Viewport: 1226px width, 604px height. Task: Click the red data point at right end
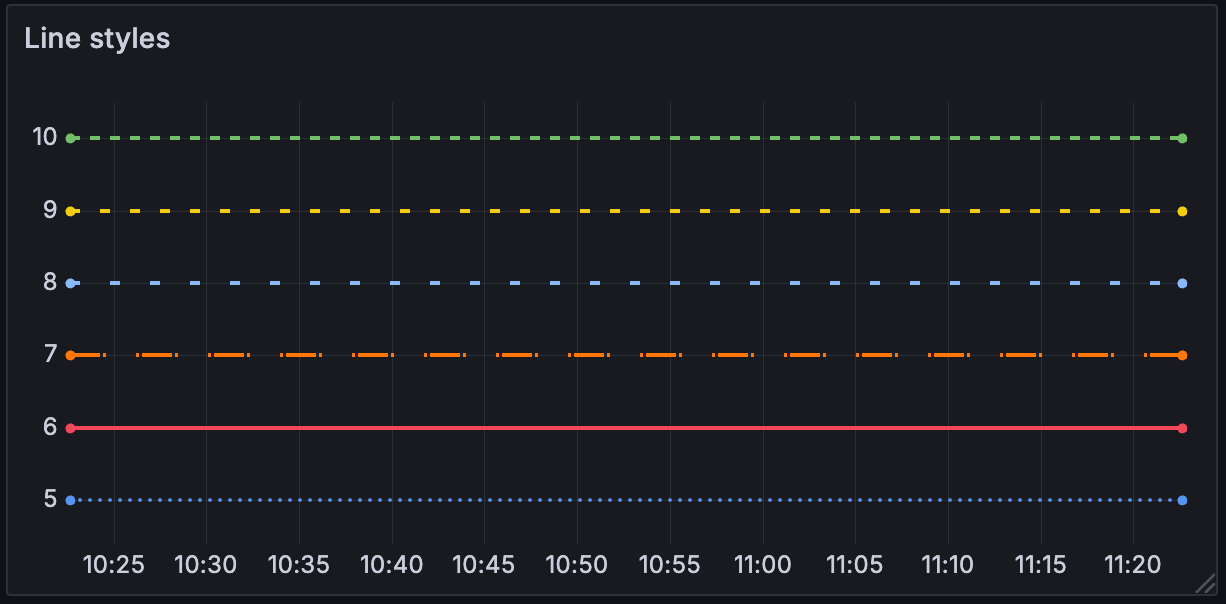1182,428
